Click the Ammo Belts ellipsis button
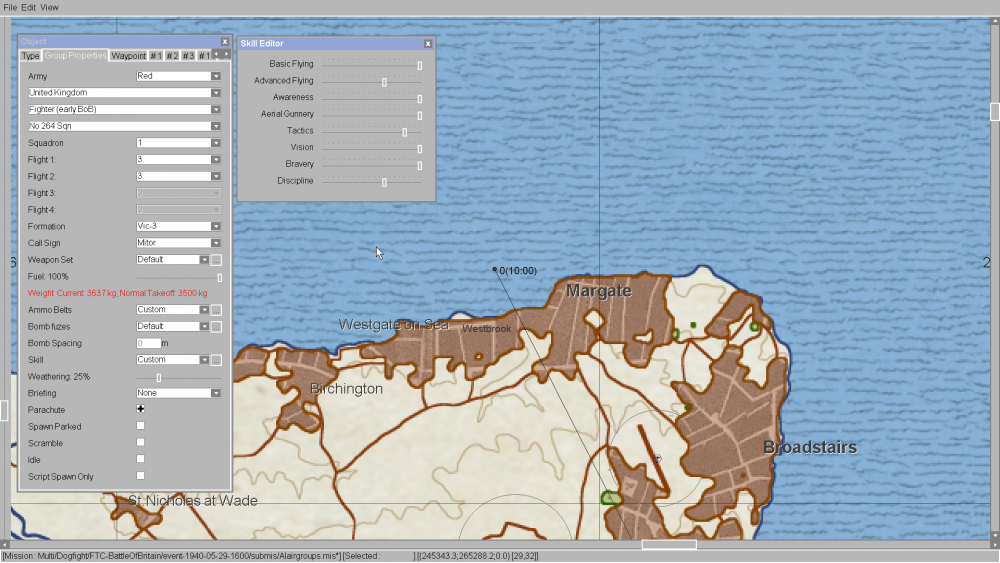The height and width of the screenshot is (563, 1000). click(x=216, y=310)
